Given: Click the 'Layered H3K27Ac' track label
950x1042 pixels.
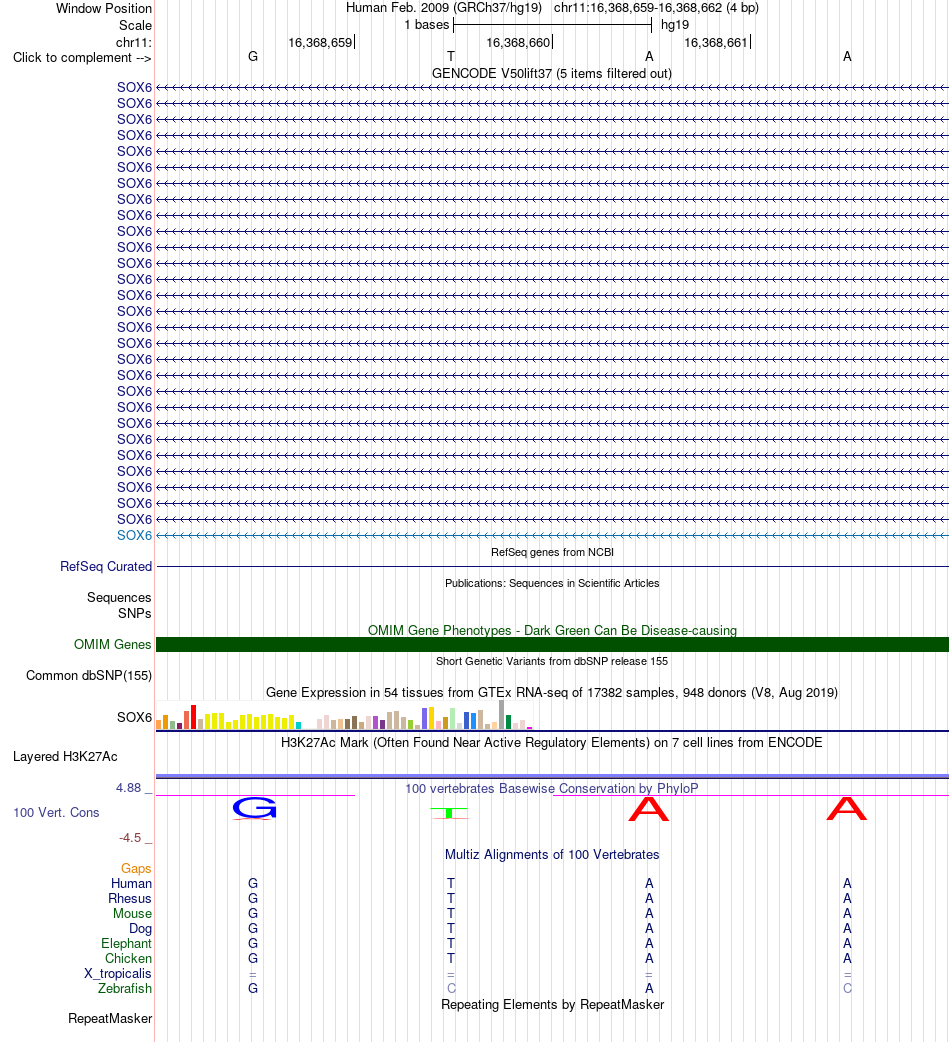Looking at the screenshot, I should click(x=65, y=757).
